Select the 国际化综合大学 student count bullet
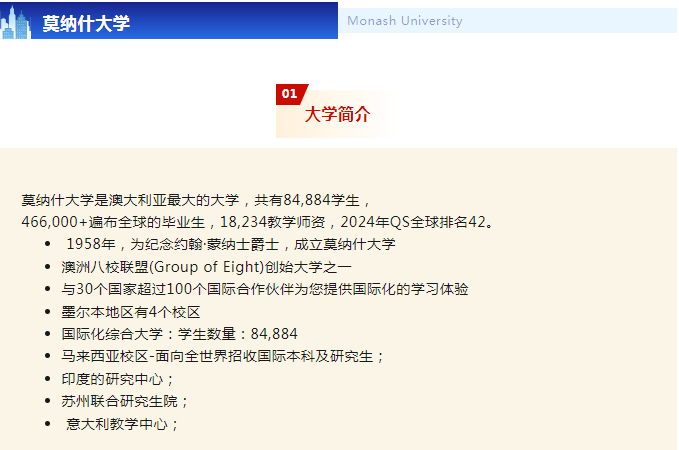679x450 pixels. 179,334
